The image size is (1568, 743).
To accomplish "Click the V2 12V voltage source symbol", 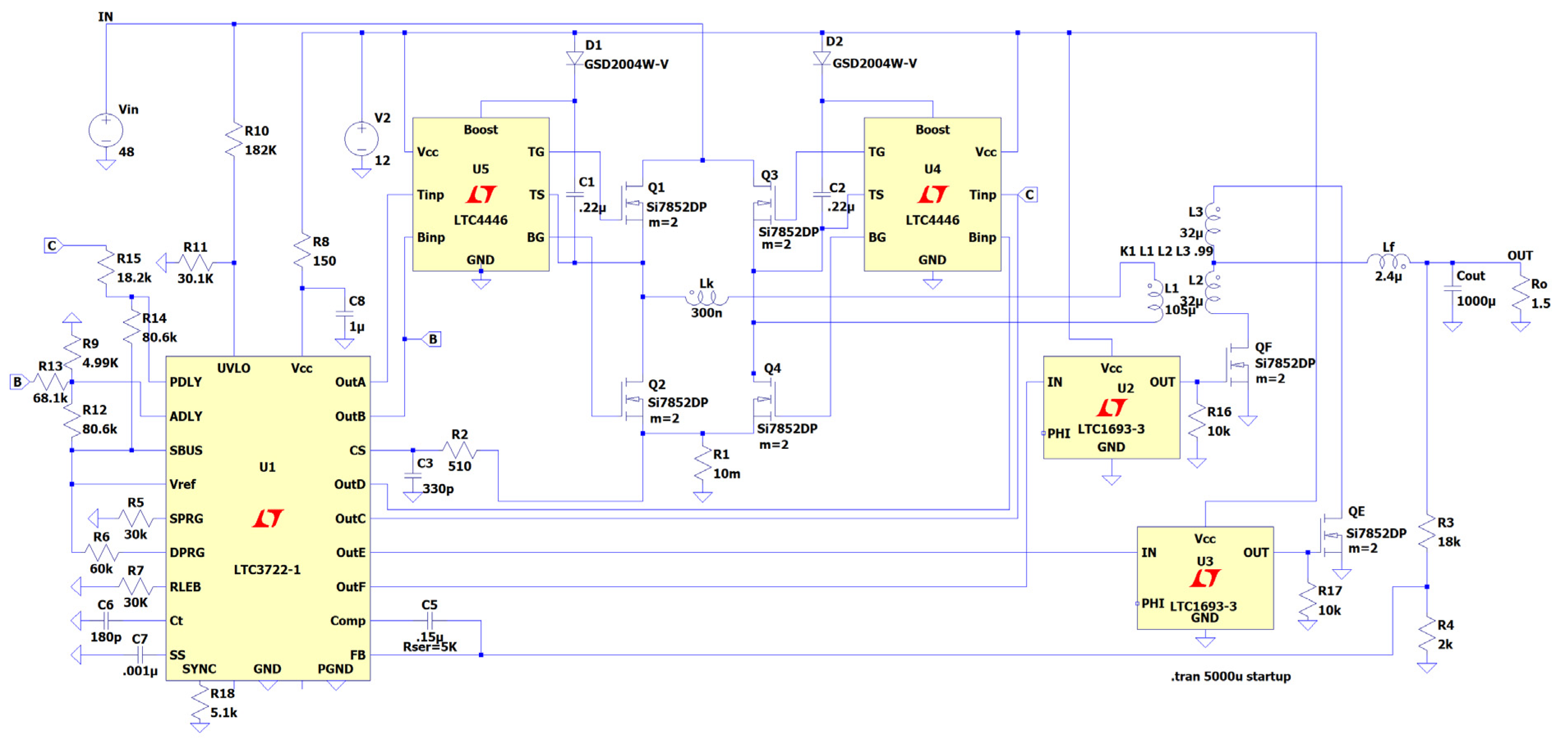I will pyautogui.click(x=361, y=139).
